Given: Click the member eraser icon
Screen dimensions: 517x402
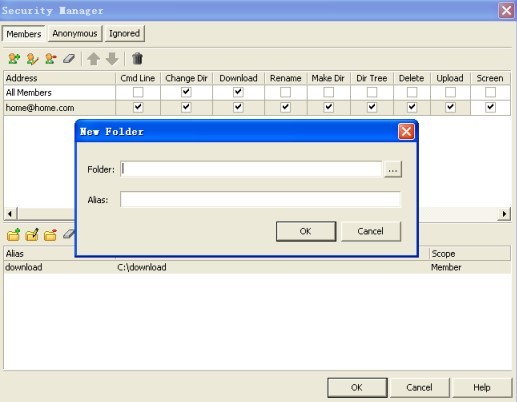Looking at the screenshot, I should pyautogui.click(x=69, y=59).
